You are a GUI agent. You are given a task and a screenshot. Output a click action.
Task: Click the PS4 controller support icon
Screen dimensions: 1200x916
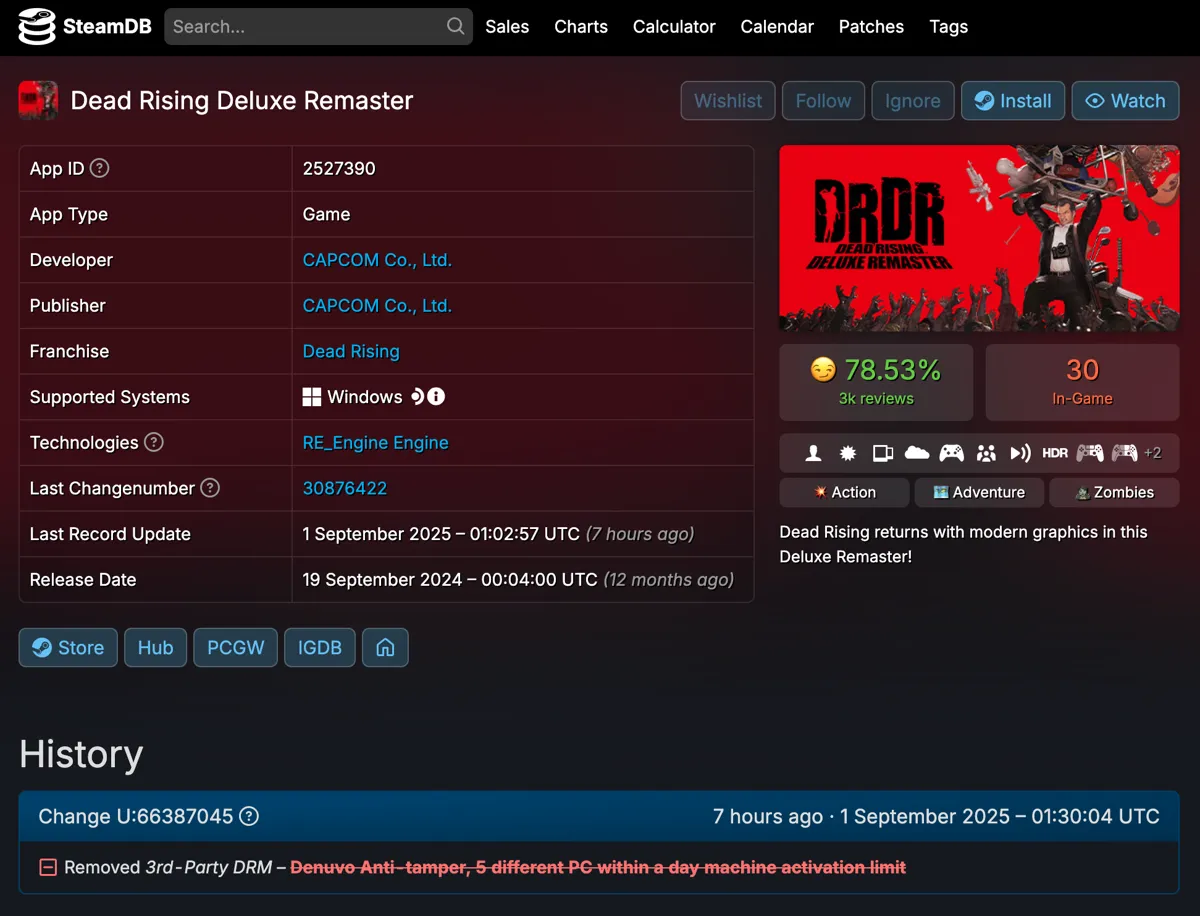click(x=1089, y=453)
